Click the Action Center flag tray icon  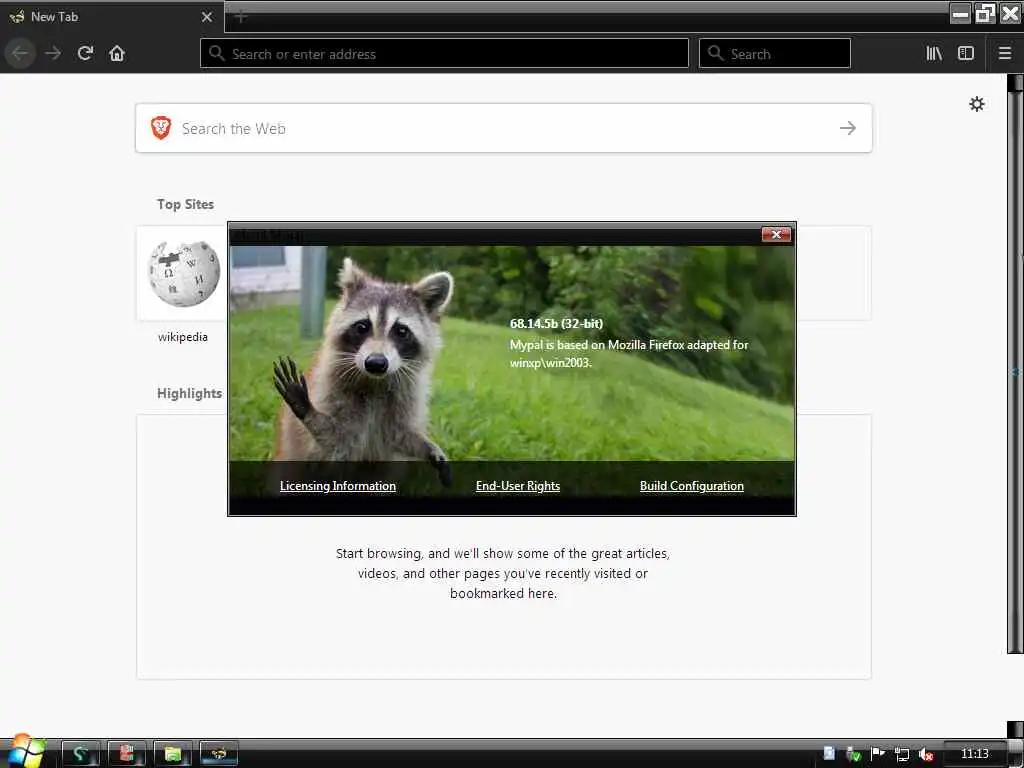coord(878,754)
